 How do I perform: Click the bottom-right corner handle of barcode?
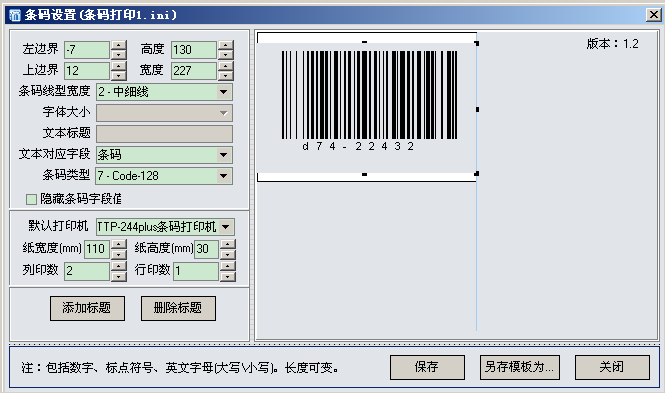tap(477, 173)
